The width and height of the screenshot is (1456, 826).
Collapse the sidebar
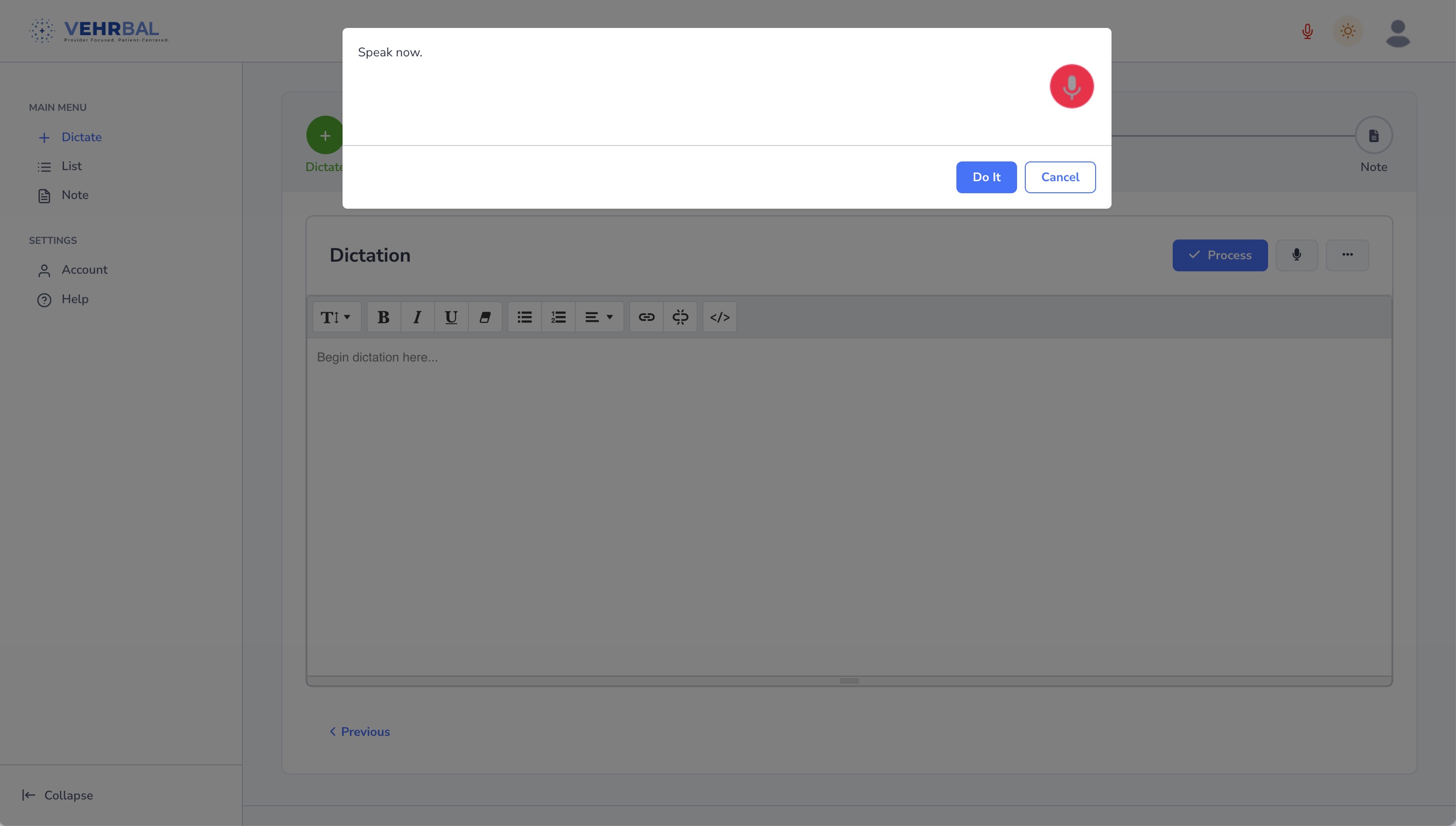coord(58,795)
